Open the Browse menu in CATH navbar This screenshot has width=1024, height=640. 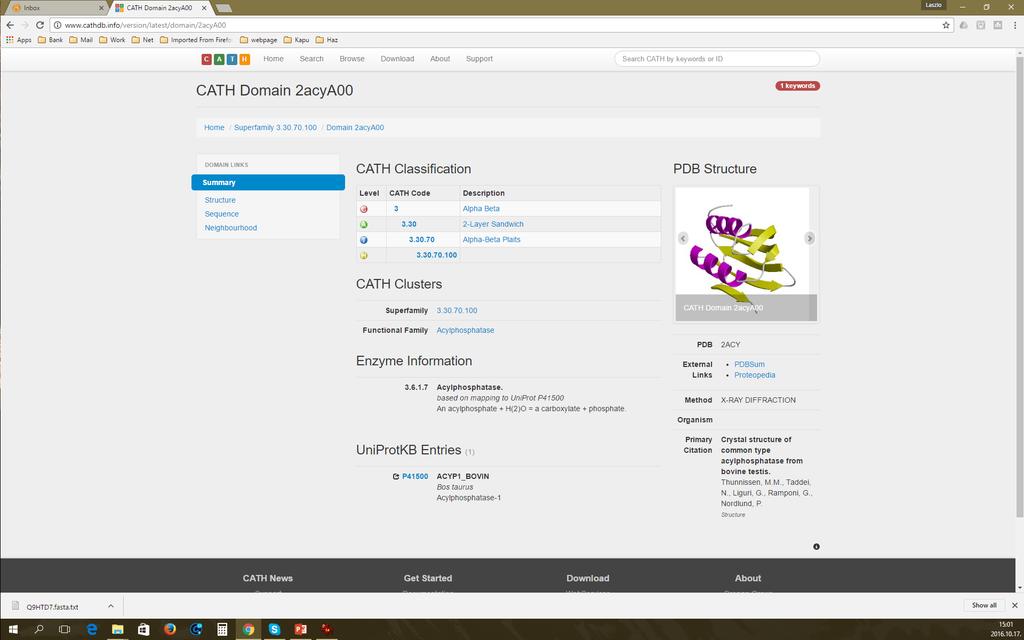coord(352,59)
